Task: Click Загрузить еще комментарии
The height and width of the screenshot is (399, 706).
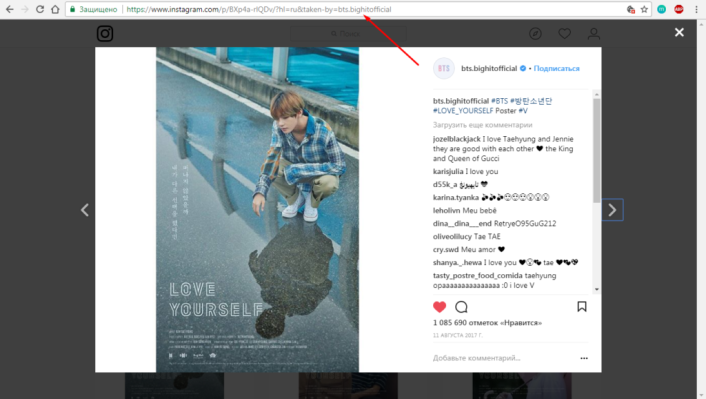Action: (482, 125)
